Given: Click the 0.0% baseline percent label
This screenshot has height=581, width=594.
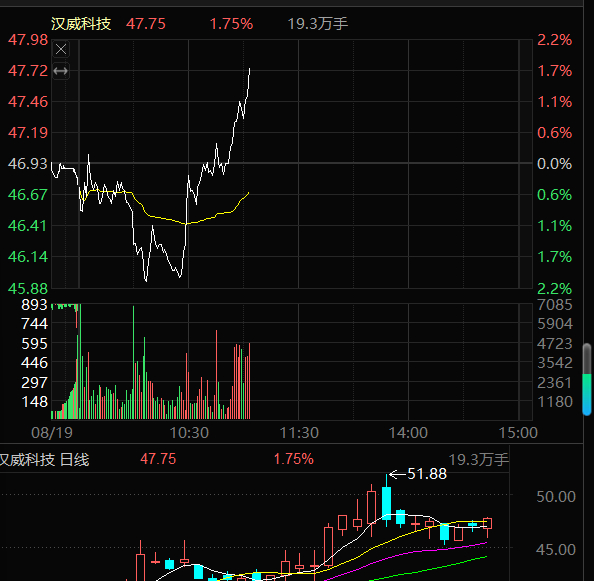Looking at the screenshot, I should tap(554, 164).
